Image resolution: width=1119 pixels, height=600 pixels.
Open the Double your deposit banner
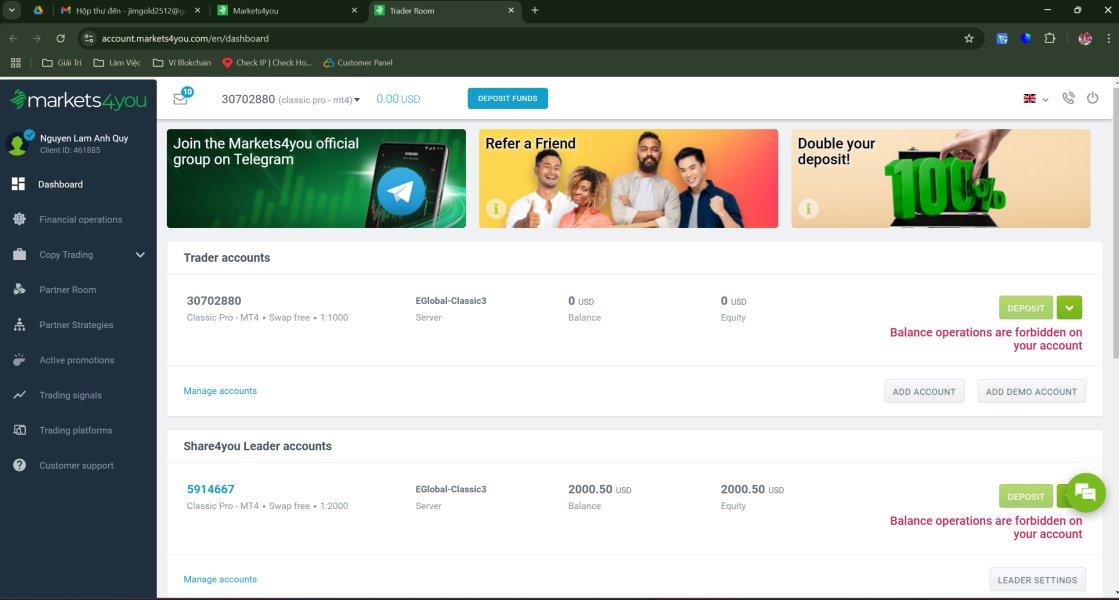point(941,178)
